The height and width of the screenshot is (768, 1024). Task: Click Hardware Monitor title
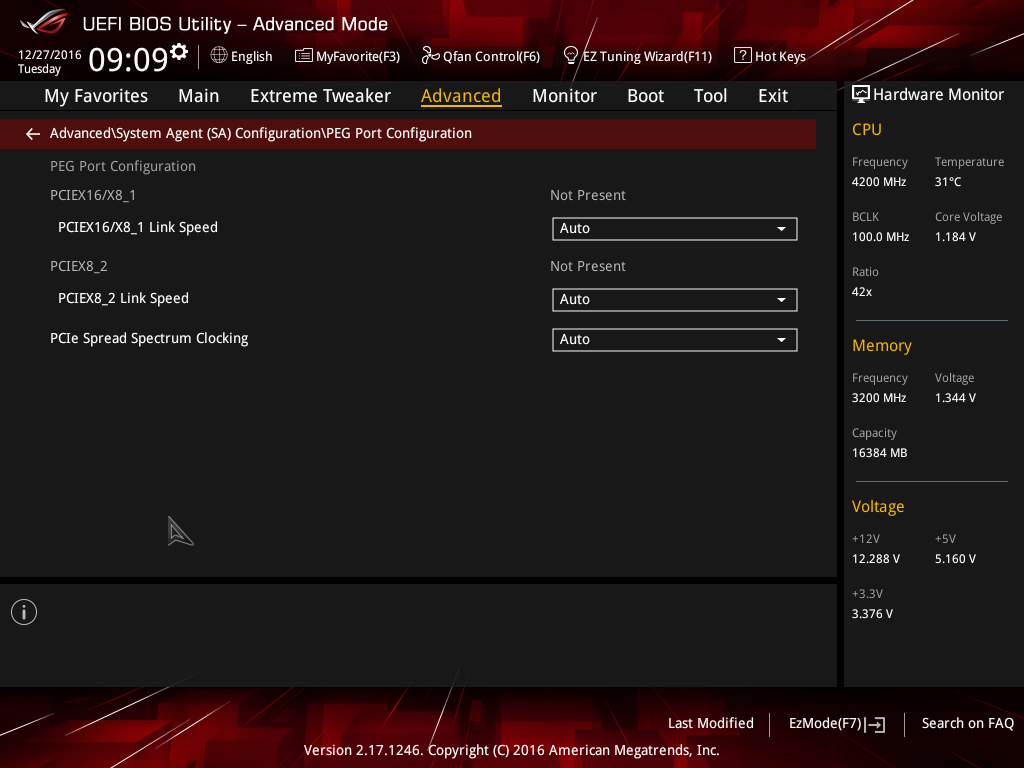point(938,95)
